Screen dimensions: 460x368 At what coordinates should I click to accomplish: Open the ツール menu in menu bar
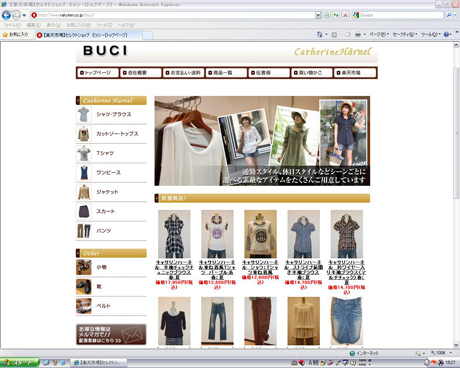pyautogui.click(x=104, y=25)
